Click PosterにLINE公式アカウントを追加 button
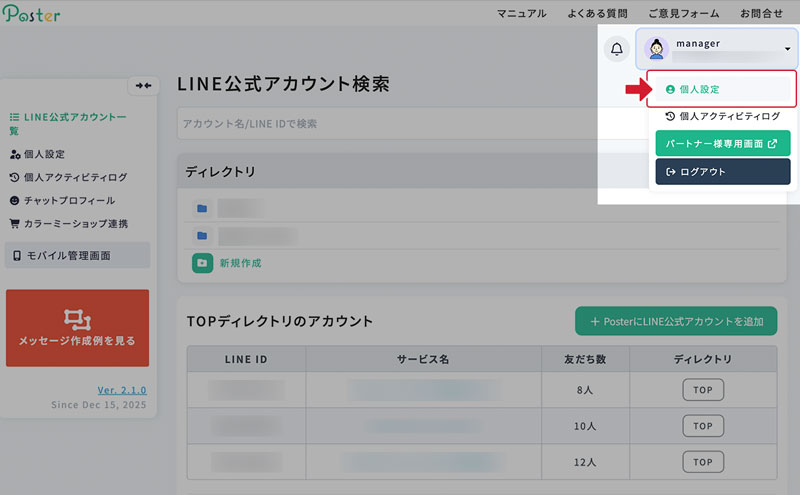Viewport: 800px width, 495px height. 675,321
